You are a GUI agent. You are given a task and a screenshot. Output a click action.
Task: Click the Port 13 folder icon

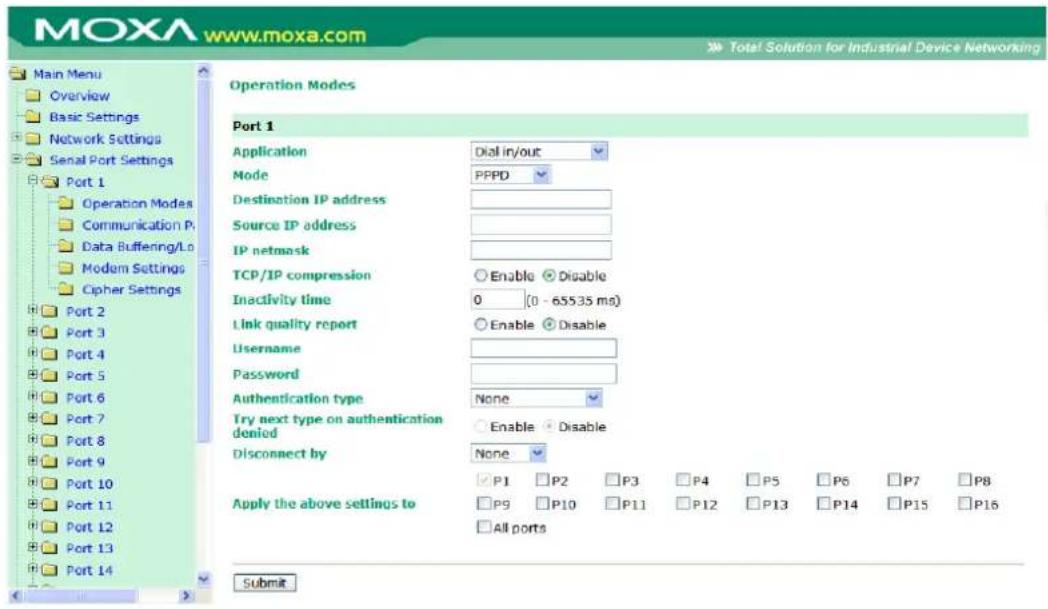[x=50, y=548]
